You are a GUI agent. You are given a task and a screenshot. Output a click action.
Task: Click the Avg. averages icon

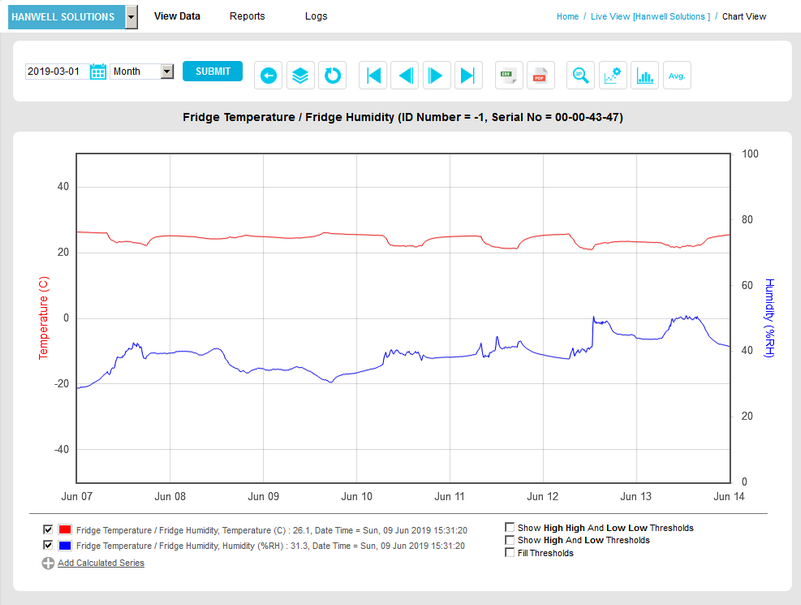(x=677, y=75)
